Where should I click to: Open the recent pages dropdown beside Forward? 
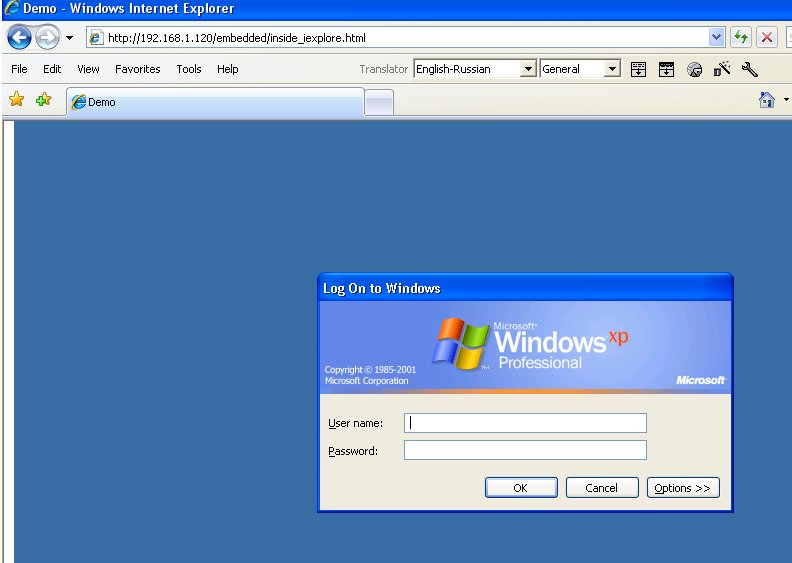pos(69,38)
